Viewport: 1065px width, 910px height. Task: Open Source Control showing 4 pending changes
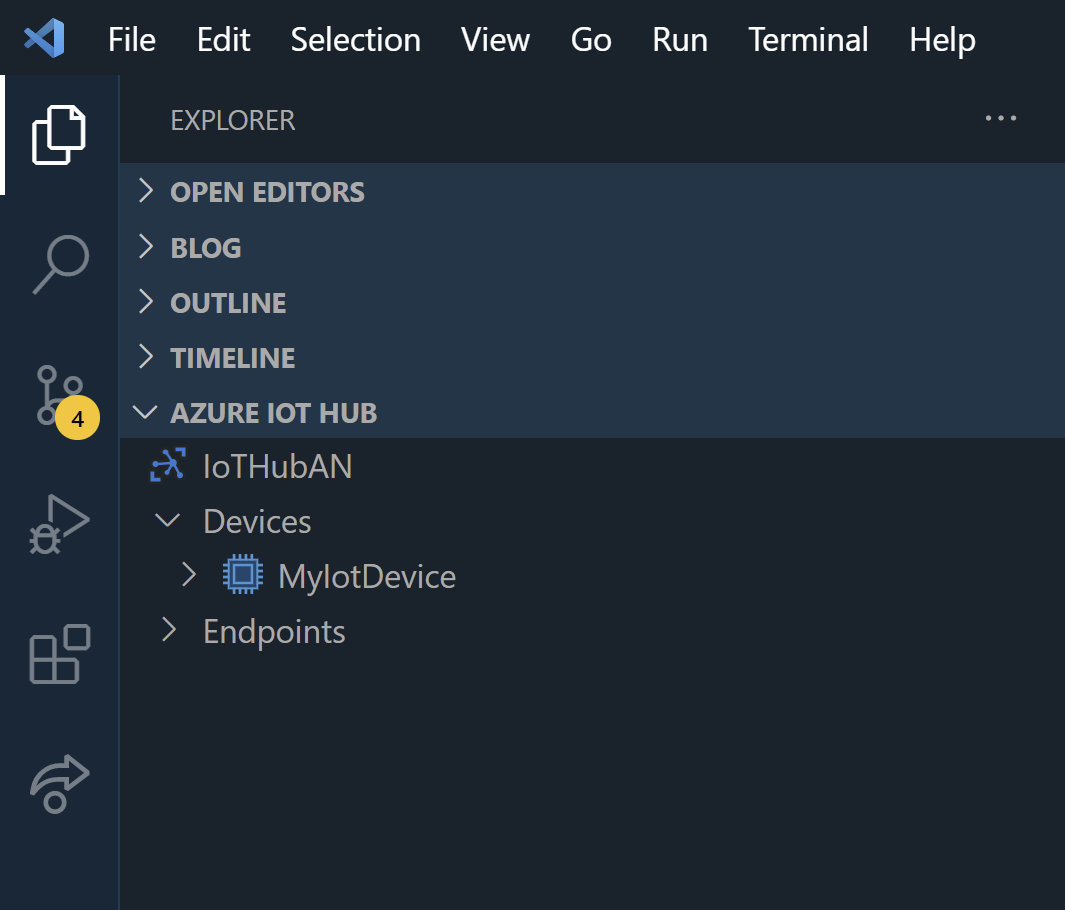click(57, 396)
